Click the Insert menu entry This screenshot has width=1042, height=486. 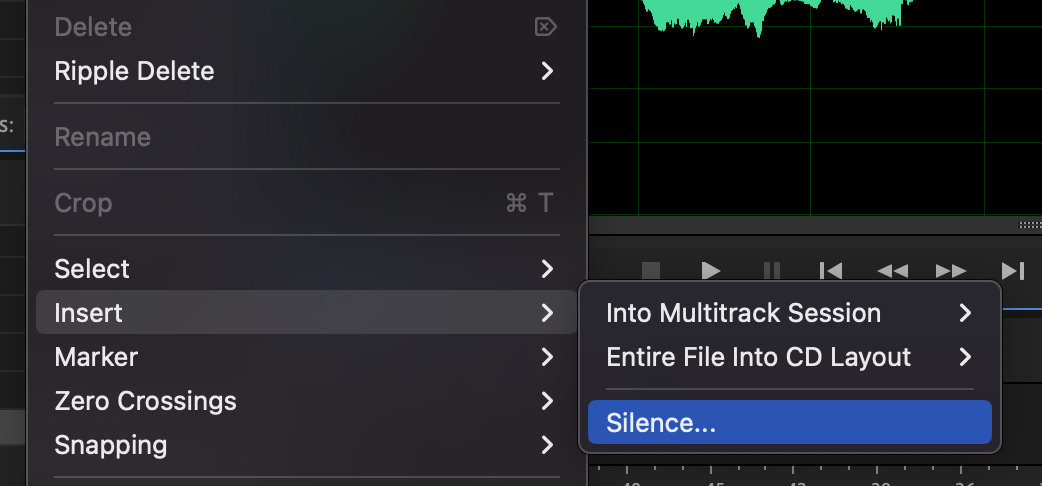click(306, 312)
